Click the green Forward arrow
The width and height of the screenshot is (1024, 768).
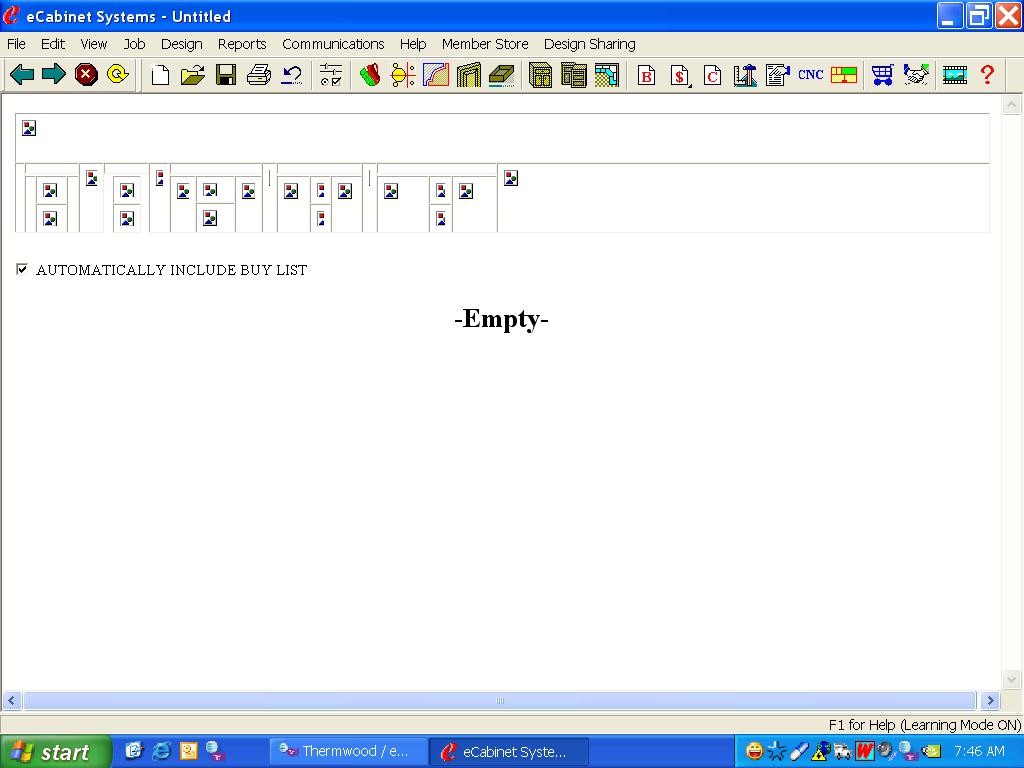click(54, 74)
